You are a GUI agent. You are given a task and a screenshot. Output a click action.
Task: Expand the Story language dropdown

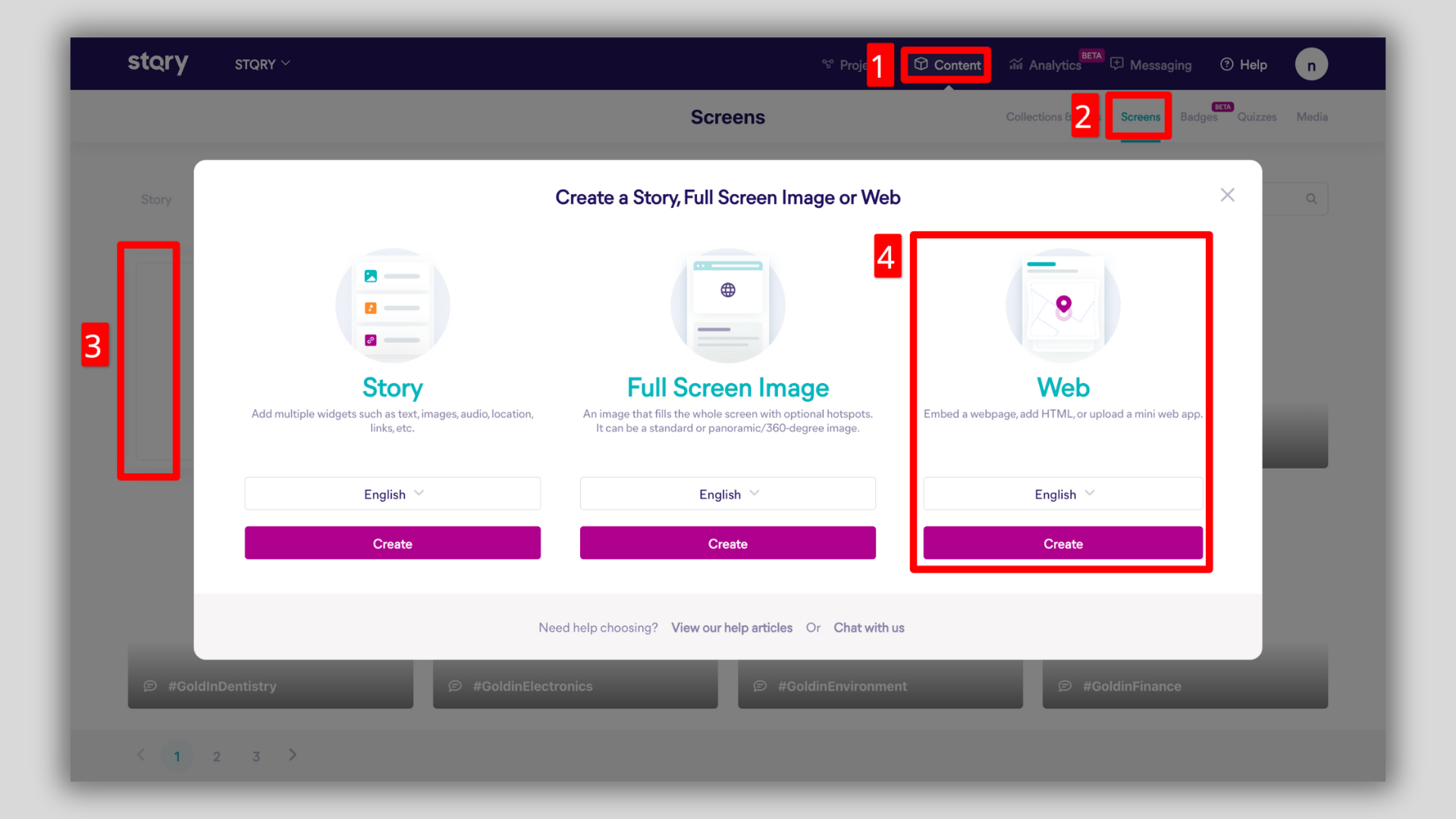click(393, 494)
